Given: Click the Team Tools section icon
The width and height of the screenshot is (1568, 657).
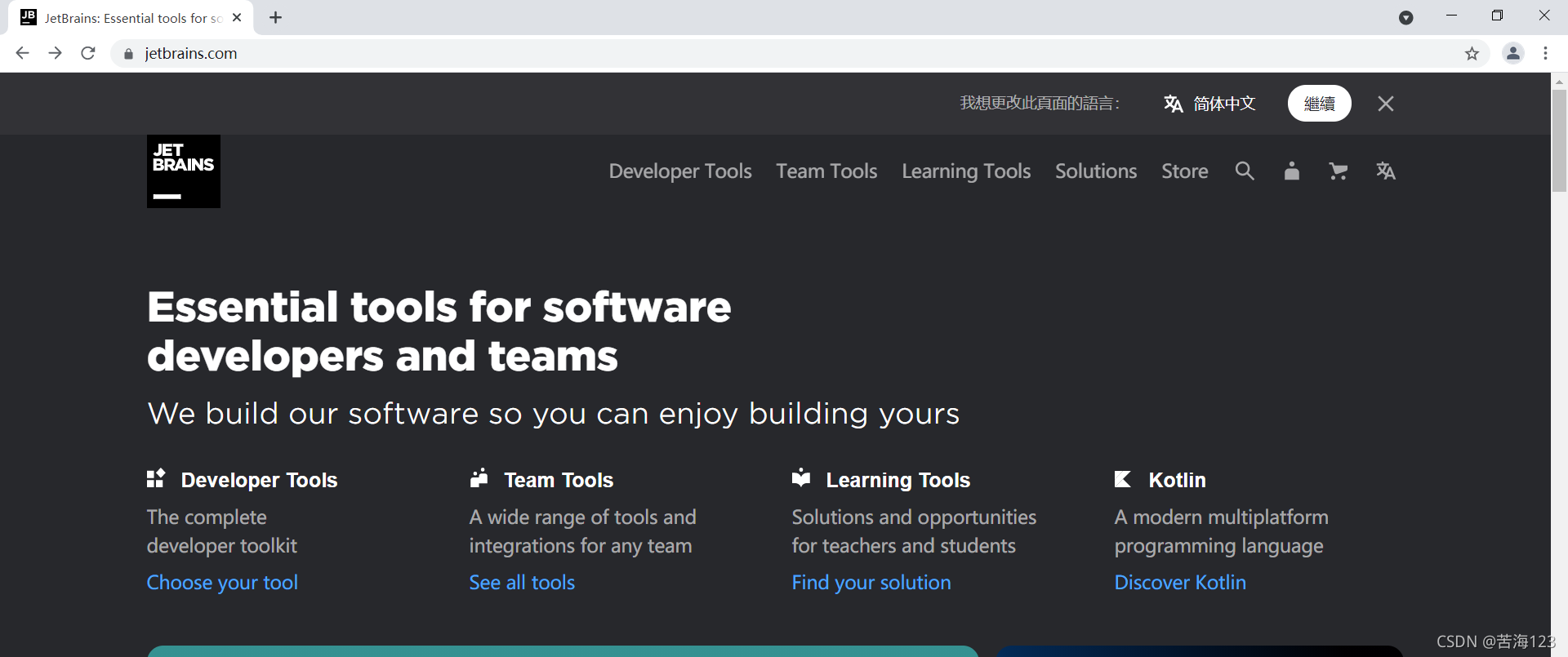Looking at the screenshot, I should pyautogui.click(x=479, y=478).
